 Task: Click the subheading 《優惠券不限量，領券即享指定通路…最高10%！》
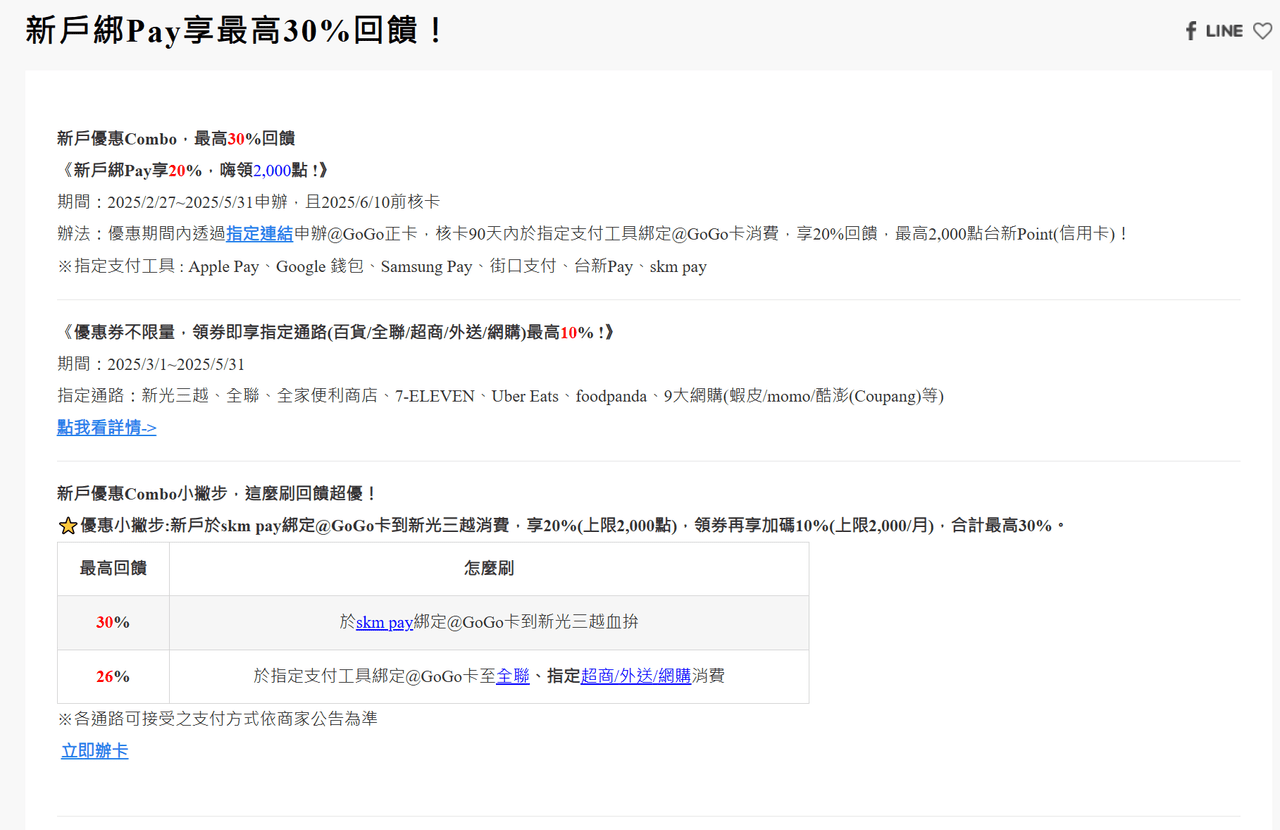point(336,332)
